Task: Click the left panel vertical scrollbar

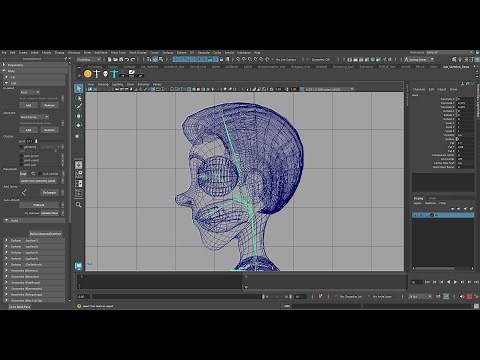Action: pyautogui.click(x=70, y=142)
